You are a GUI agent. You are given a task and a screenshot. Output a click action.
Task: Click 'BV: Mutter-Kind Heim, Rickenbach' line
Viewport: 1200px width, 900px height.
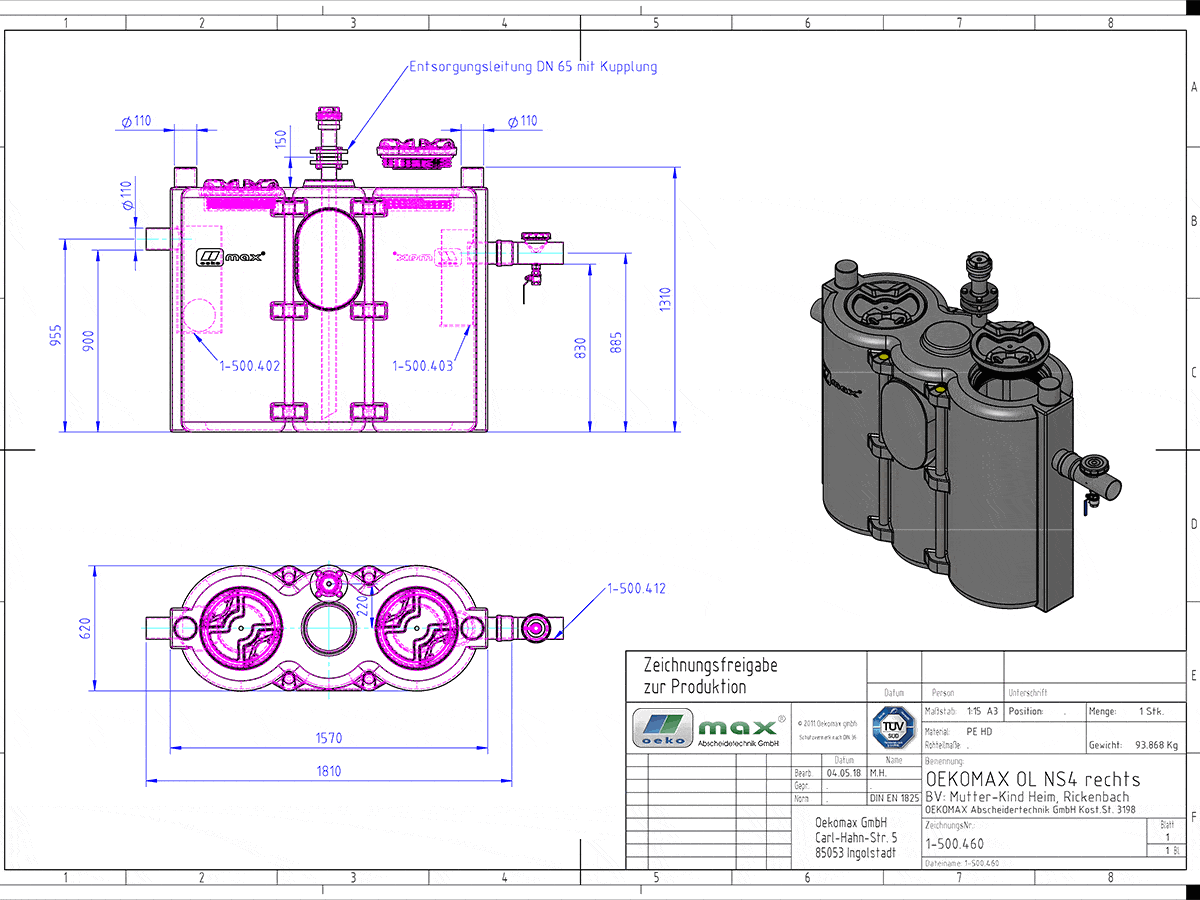click(x=1027, y=797)
